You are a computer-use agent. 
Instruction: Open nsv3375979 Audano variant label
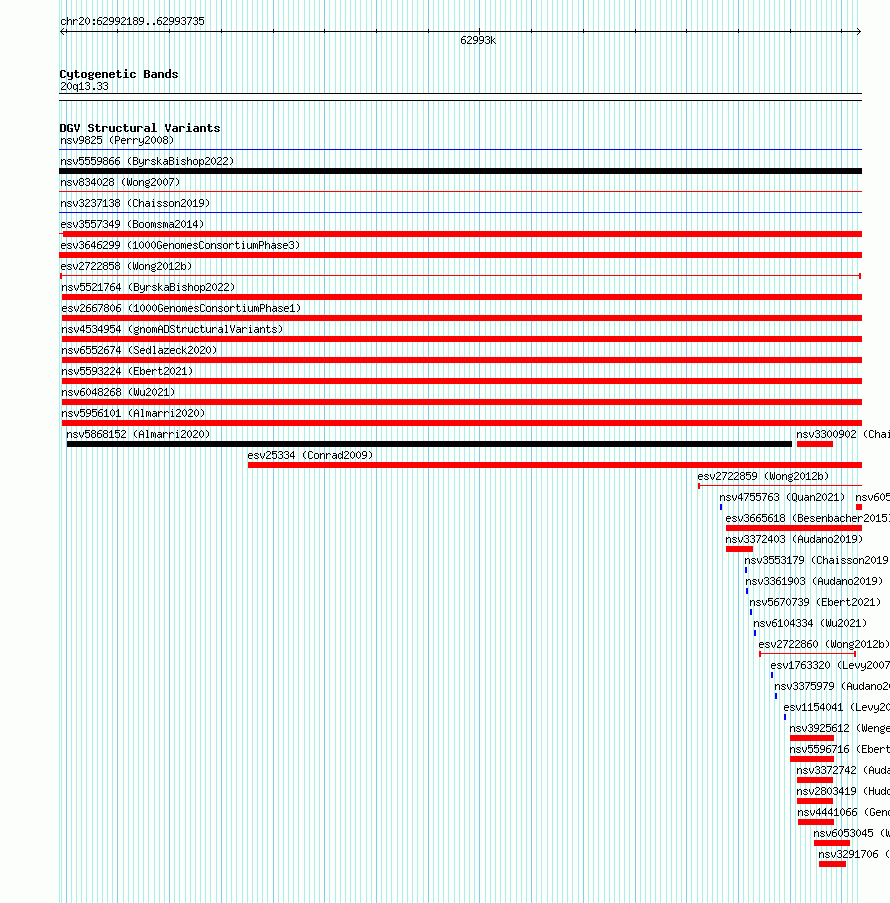[x=832, y=686]
